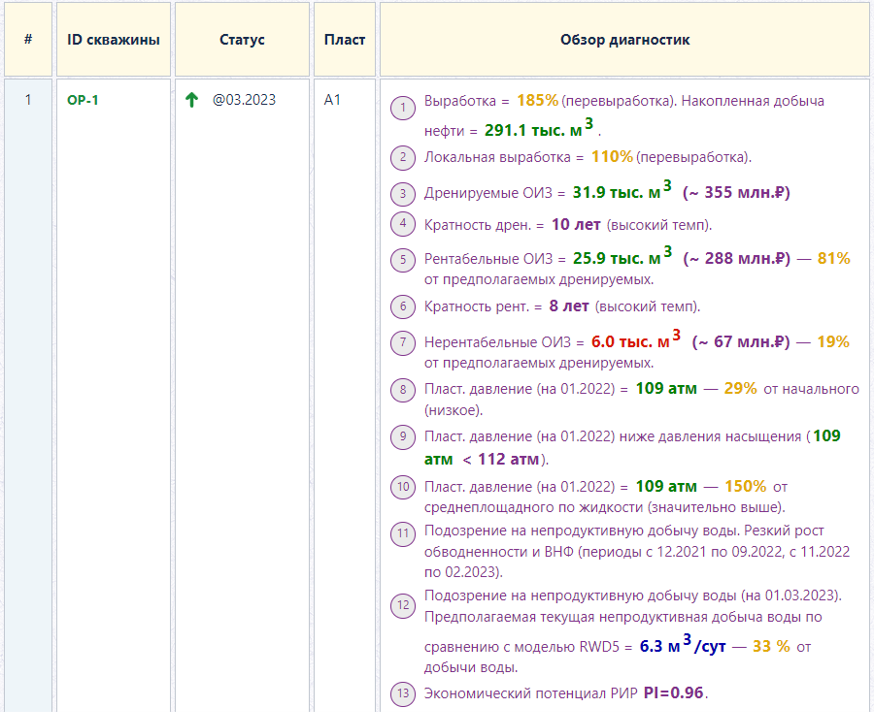This screenshot has height=712, width=874.
Task: Click diagnostic number 4 circle
Action: [x=402, y=224]
